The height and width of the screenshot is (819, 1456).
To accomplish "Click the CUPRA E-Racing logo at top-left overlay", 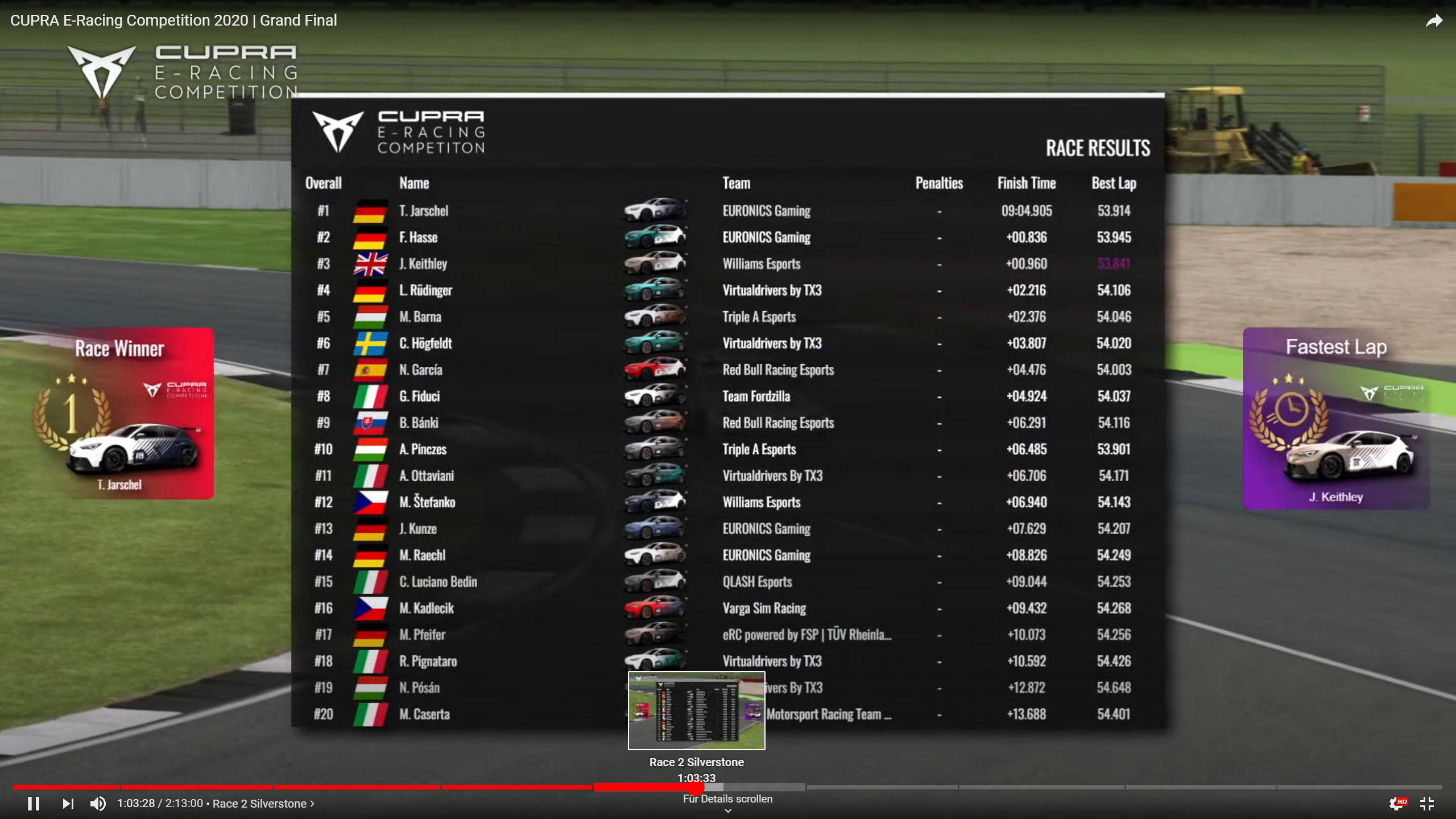I will [x=183, y=73].
